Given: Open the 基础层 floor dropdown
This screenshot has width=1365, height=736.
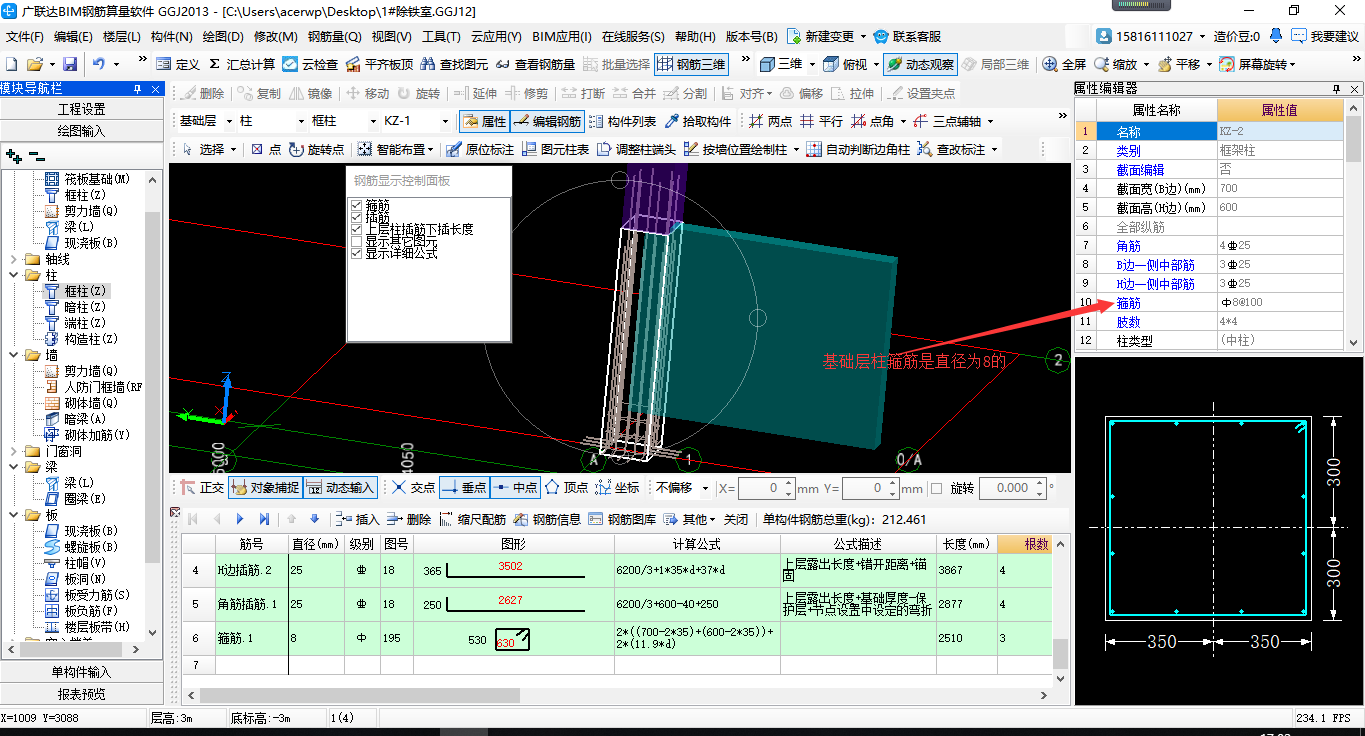Looking at the screenshot, I should [229, 121].
